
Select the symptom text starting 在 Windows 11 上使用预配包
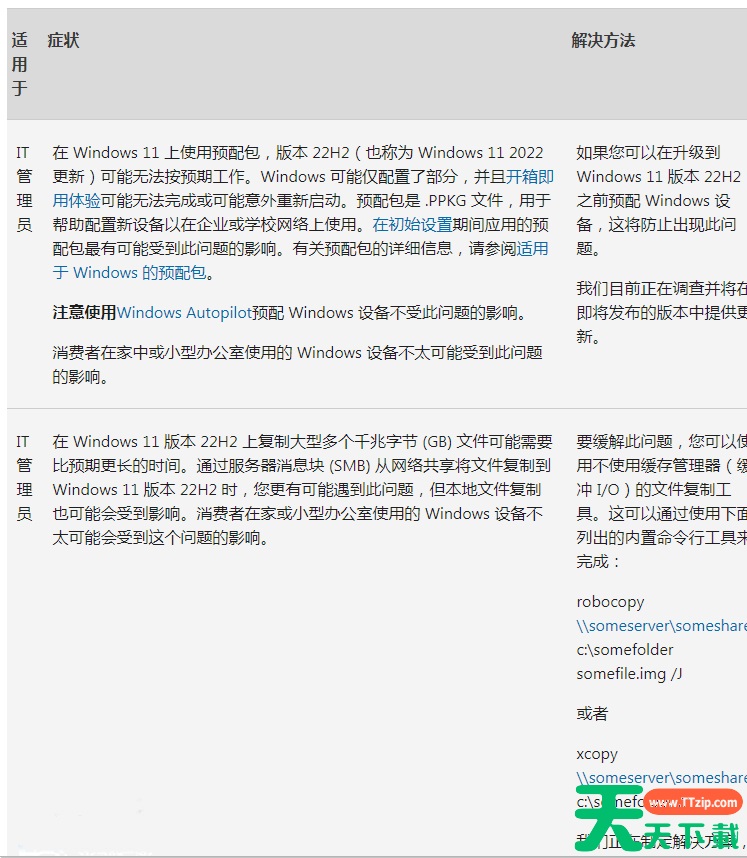pos(303,212)
